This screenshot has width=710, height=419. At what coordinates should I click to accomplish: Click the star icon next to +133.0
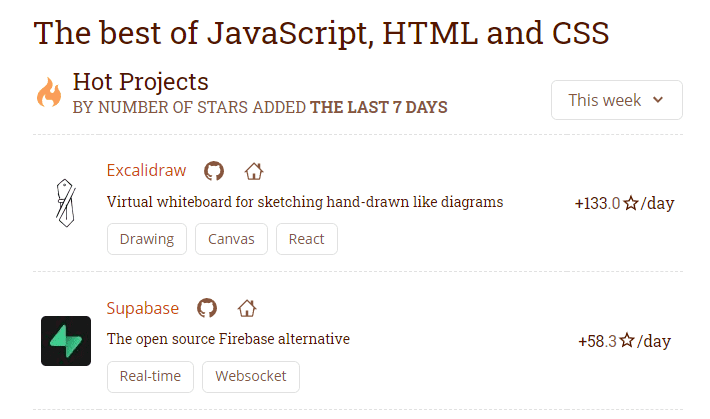tap(631, 204)
